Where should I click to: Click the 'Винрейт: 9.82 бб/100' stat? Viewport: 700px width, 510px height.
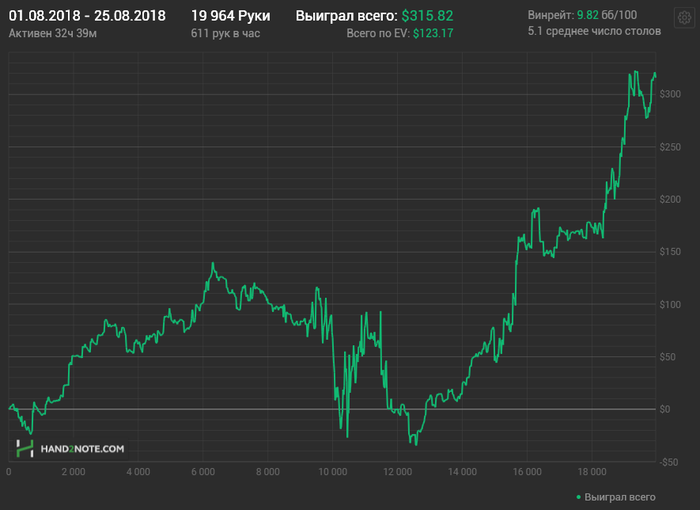(x=582, y=15)
